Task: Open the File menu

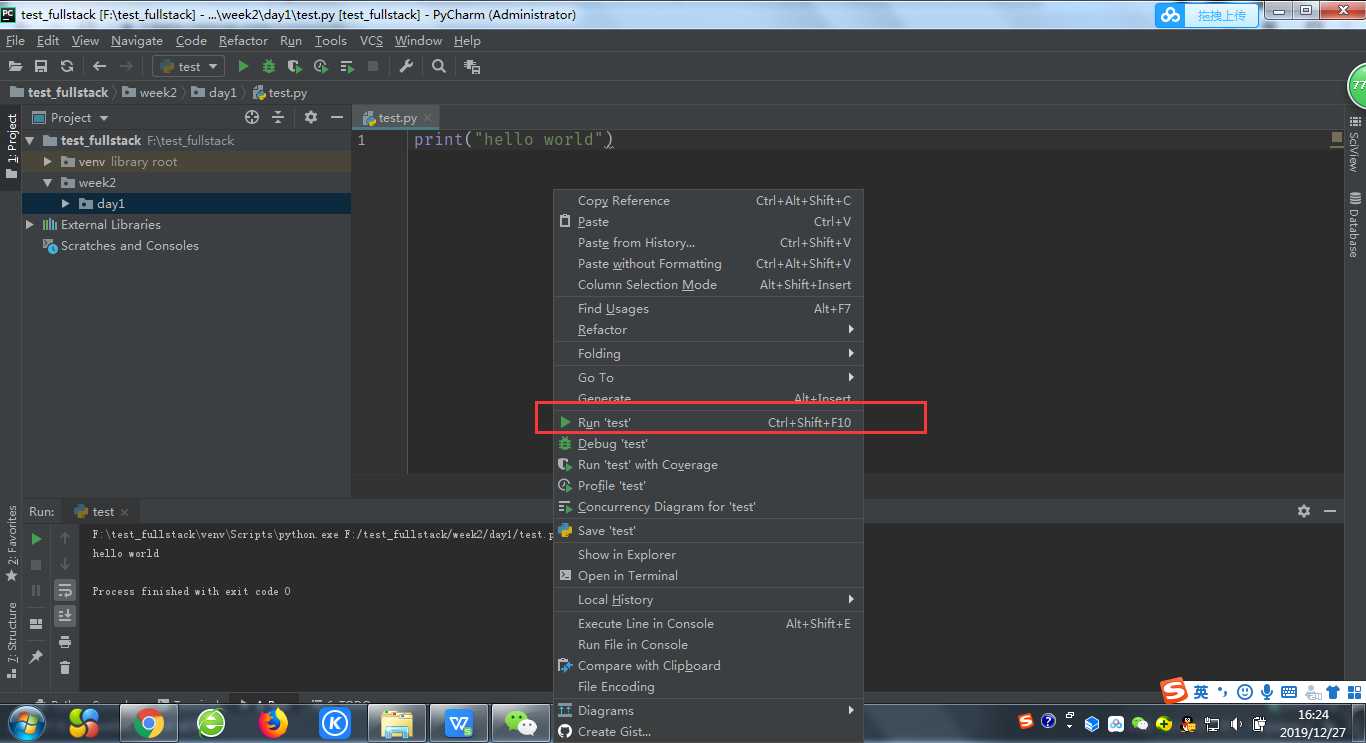Action: 15,40
